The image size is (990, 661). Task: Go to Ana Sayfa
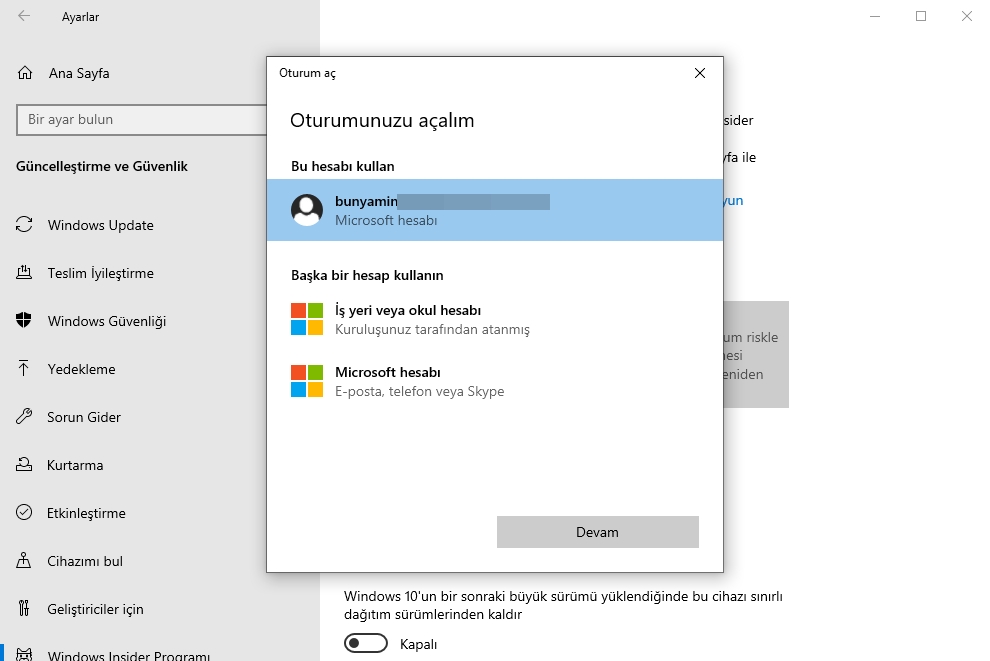click(x=78, y=73)
